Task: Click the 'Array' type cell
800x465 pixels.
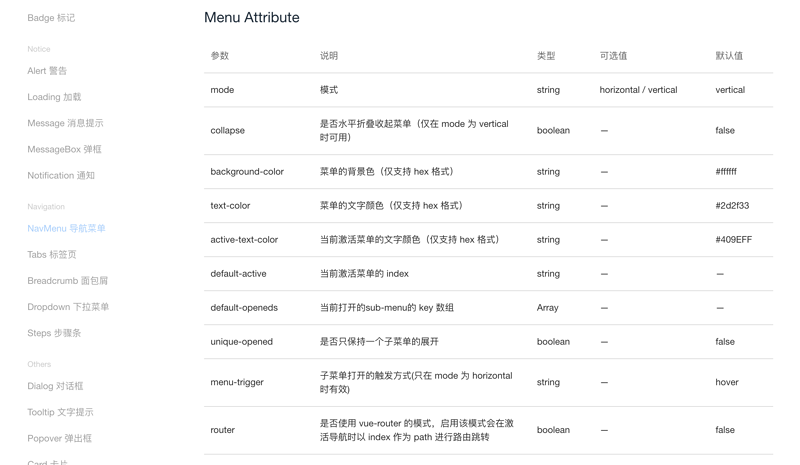Action: [547, 308]
